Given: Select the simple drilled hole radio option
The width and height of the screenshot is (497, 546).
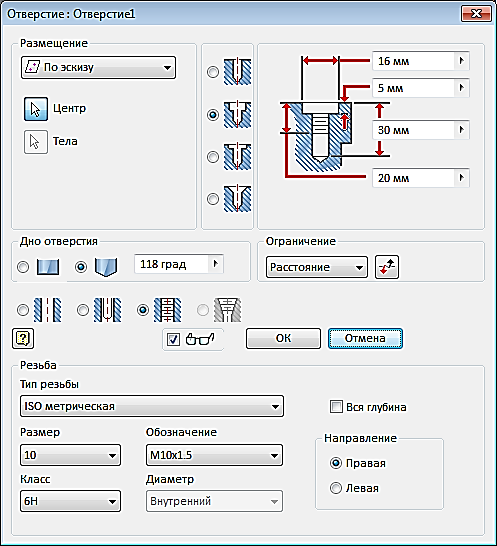Looking at the screenshot, I should (x=213, y=72).
